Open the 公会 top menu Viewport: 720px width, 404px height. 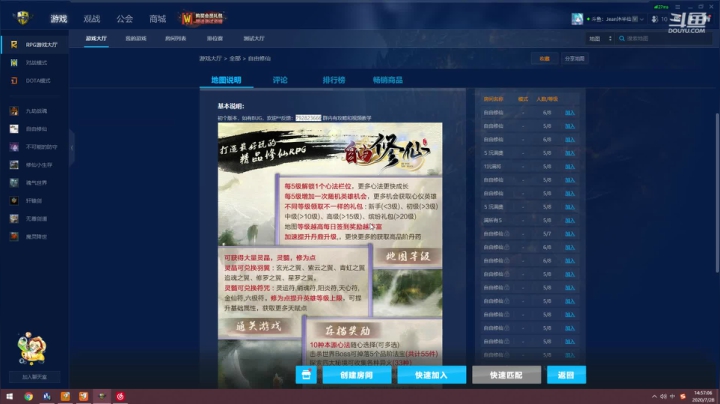pyautogui.click(x=124, y=19)
